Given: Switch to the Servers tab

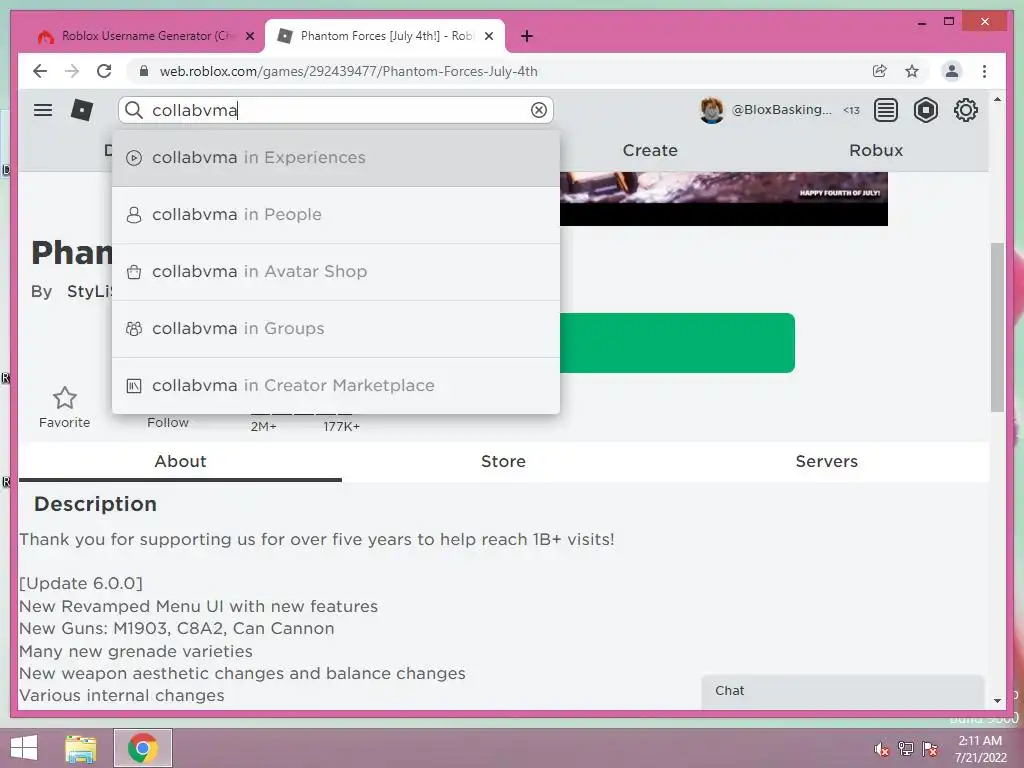Looking at the screenshot, I should [827, 462].
